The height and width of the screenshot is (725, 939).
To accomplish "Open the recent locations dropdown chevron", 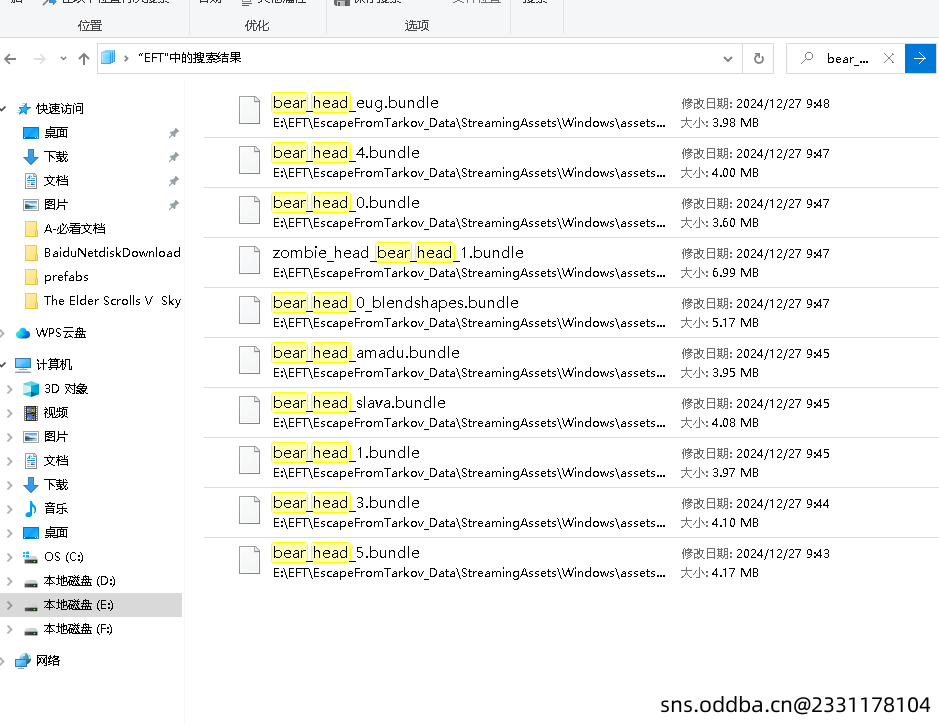I will click(62, 59).
